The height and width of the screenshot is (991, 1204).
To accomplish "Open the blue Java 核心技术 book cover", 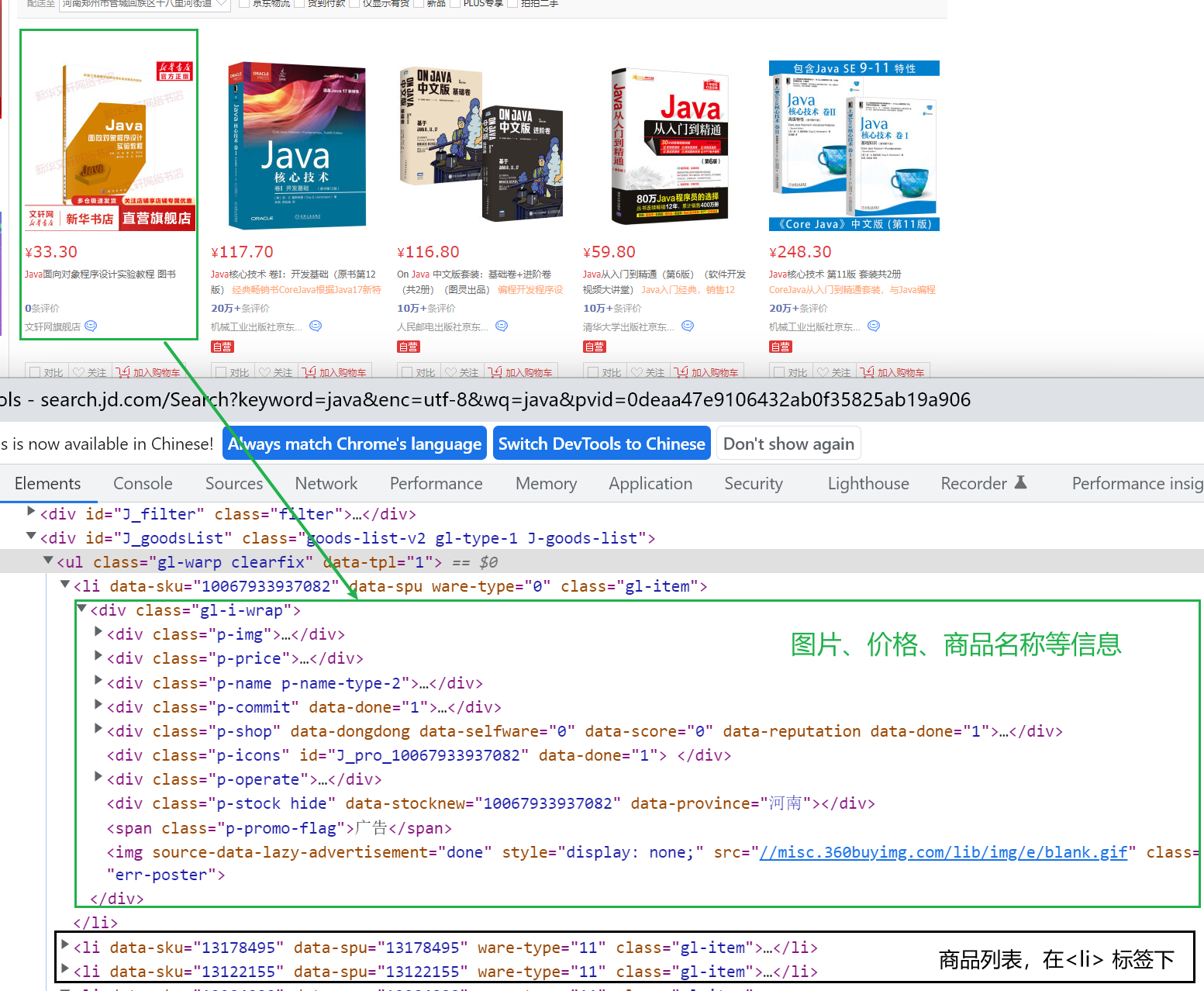I will (x=296, y=146).
